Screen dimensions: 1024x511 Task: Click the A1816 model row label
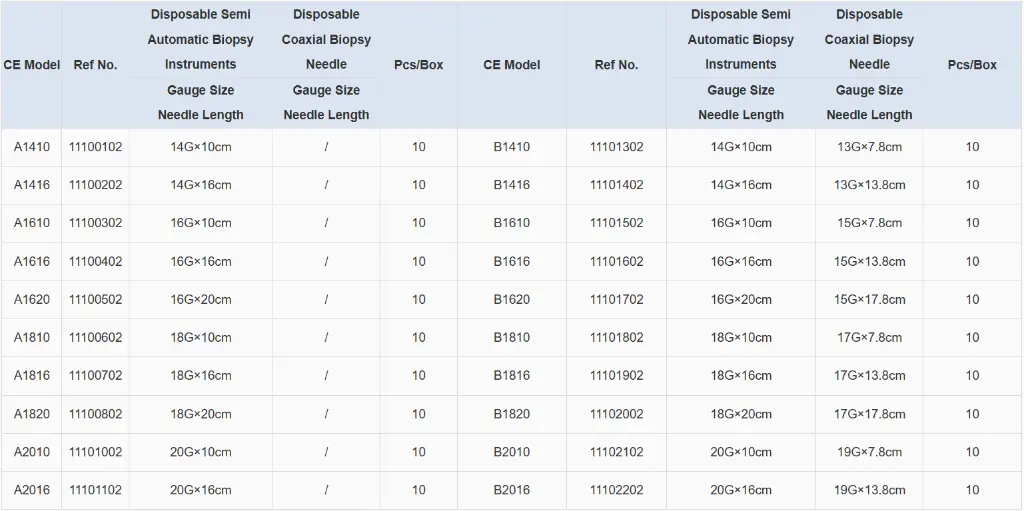(31, 375)
